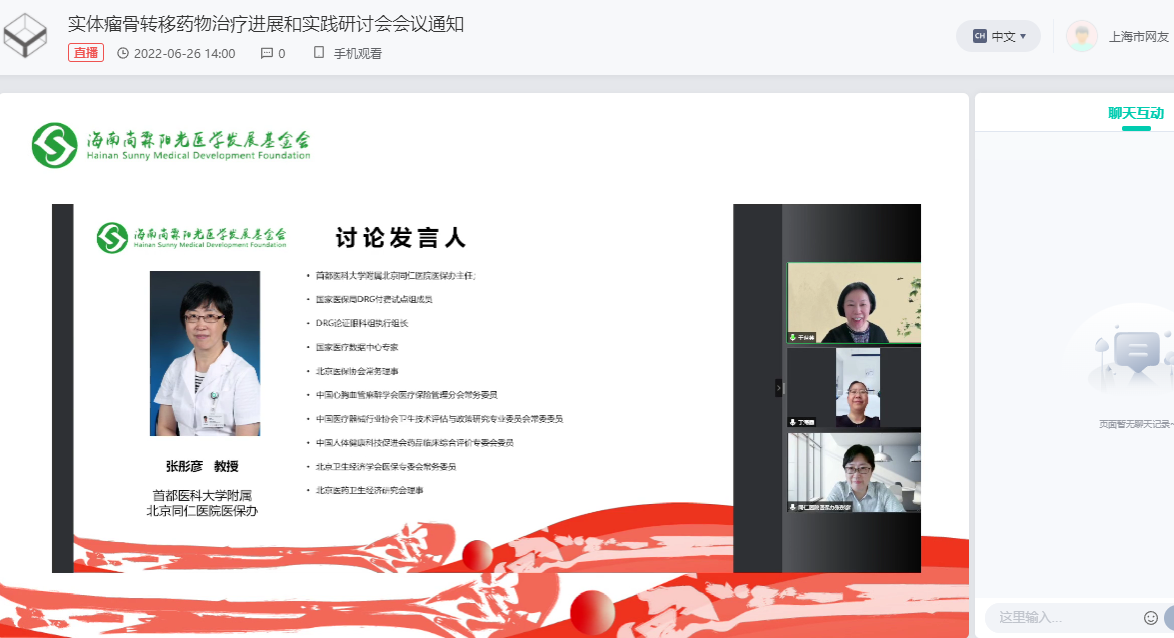Click the cube logo in the header
Screen dimensions: 1174x638
pos(26,36)
